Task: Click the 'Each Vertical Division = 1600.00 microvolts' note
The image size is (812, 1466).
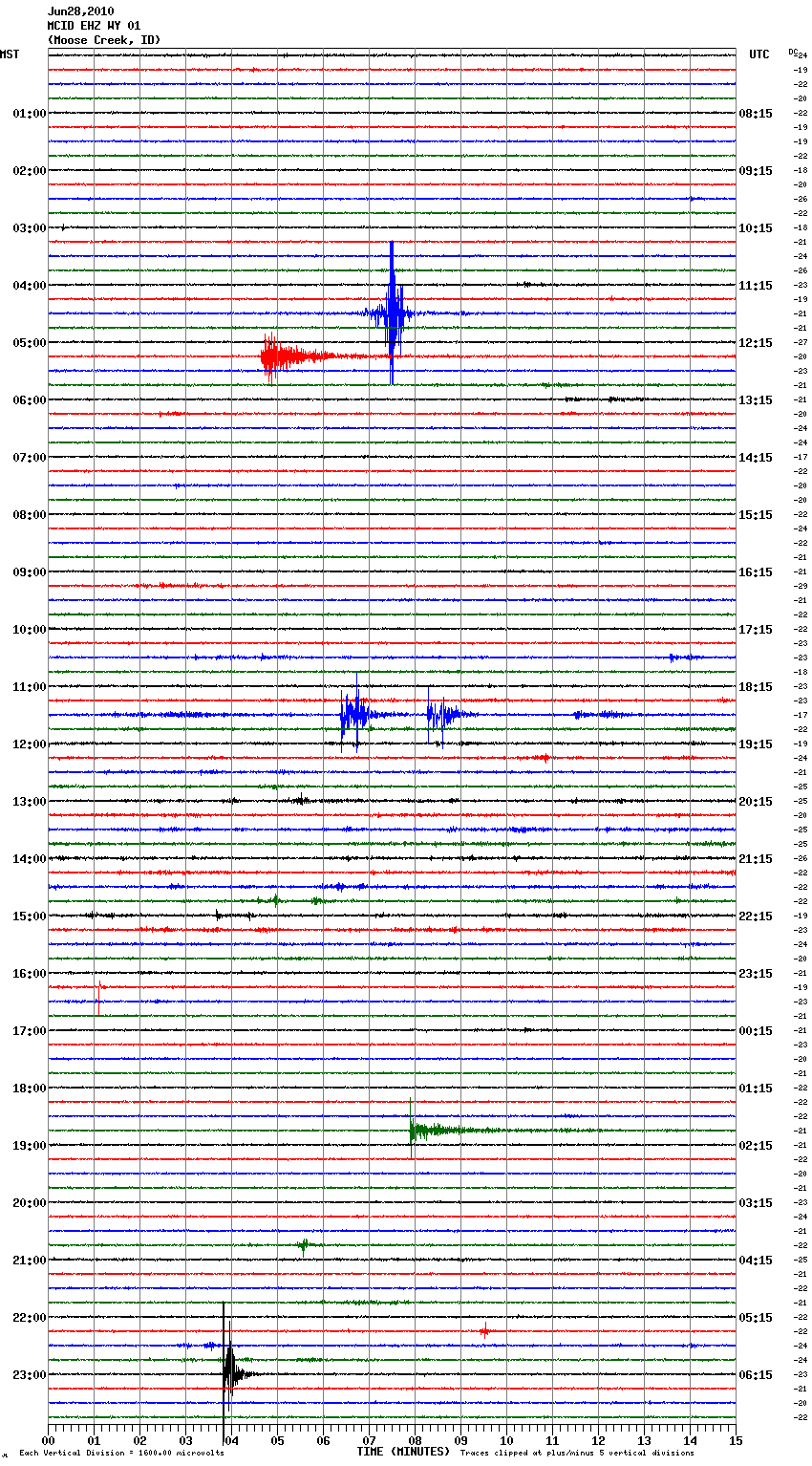Action: click(121, 1453)
